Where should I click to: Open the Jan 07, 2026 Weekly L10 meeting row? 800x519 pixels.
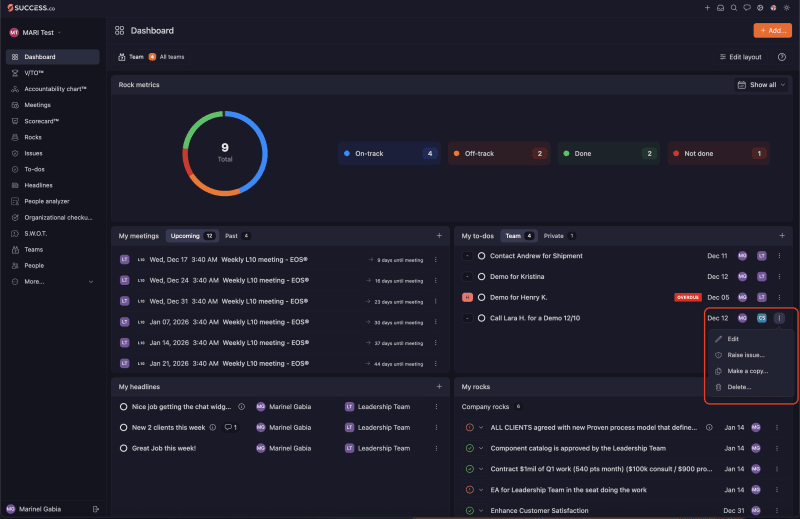pyautogui.click(x=280, y=323)
